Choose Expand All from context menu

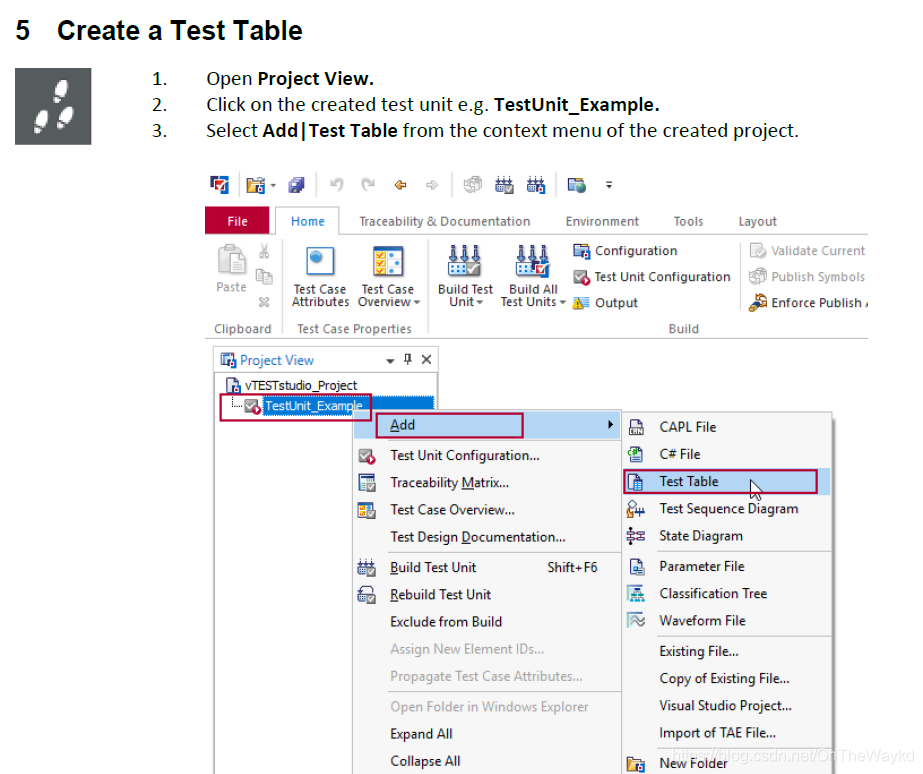tap(421, 734)
